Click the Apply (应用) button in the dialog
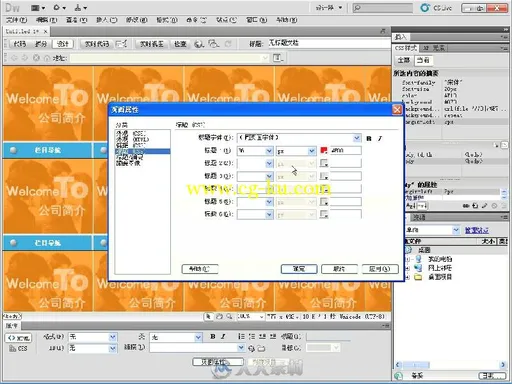The image size is (512, 384). point(380,269)
